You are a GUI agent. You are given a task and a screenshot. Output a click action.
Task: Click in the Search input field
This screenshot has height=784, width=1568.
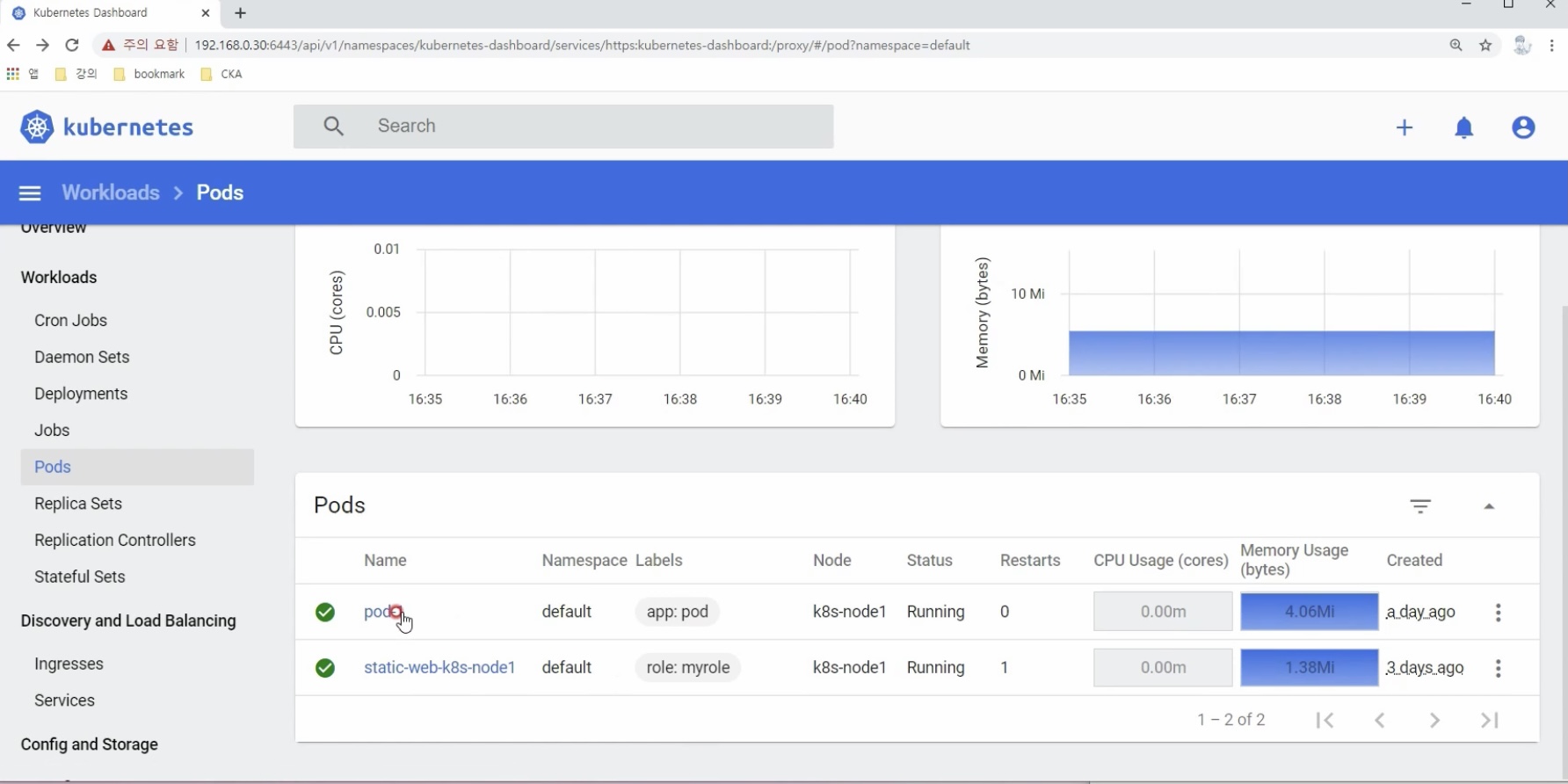(563, 127)
